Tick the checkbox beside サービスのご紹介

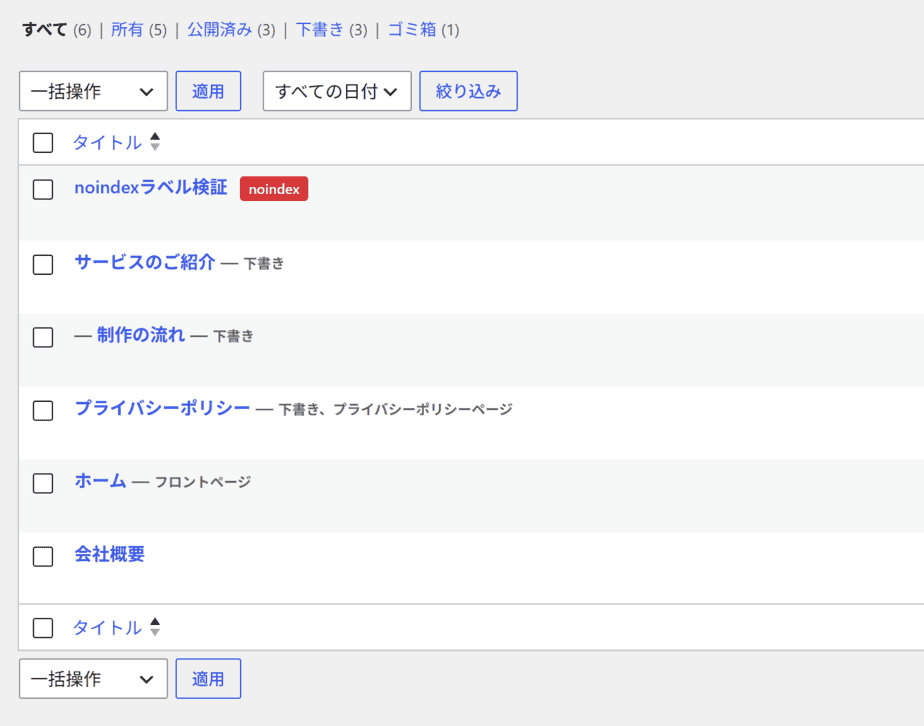tap(42, 265)
